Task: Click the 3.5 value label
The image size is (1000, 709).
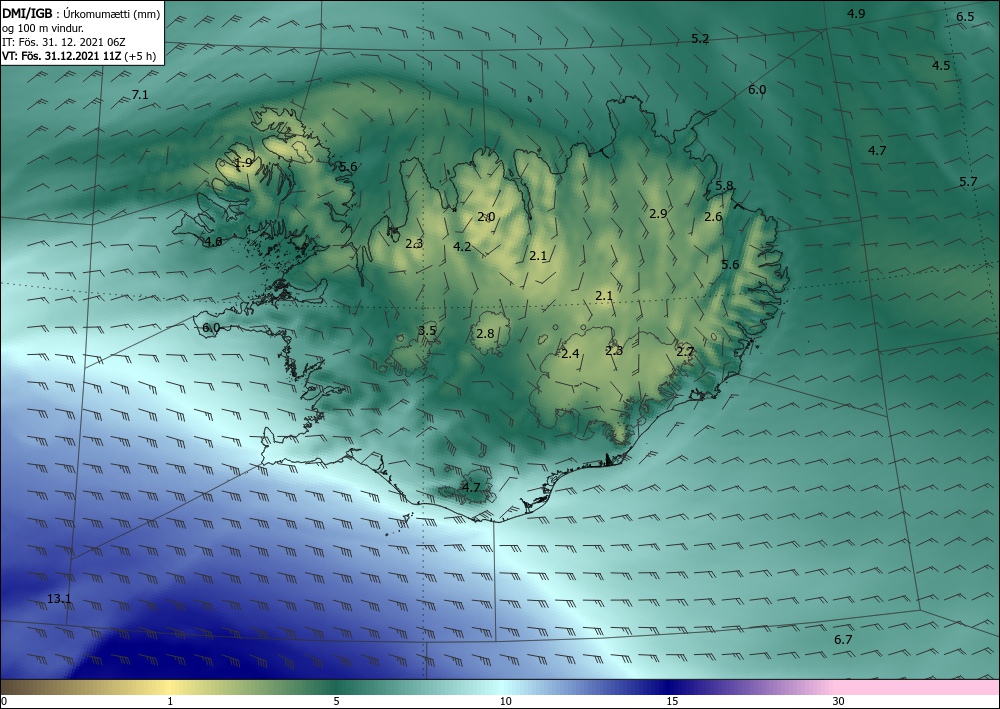Action: (427, 330)
